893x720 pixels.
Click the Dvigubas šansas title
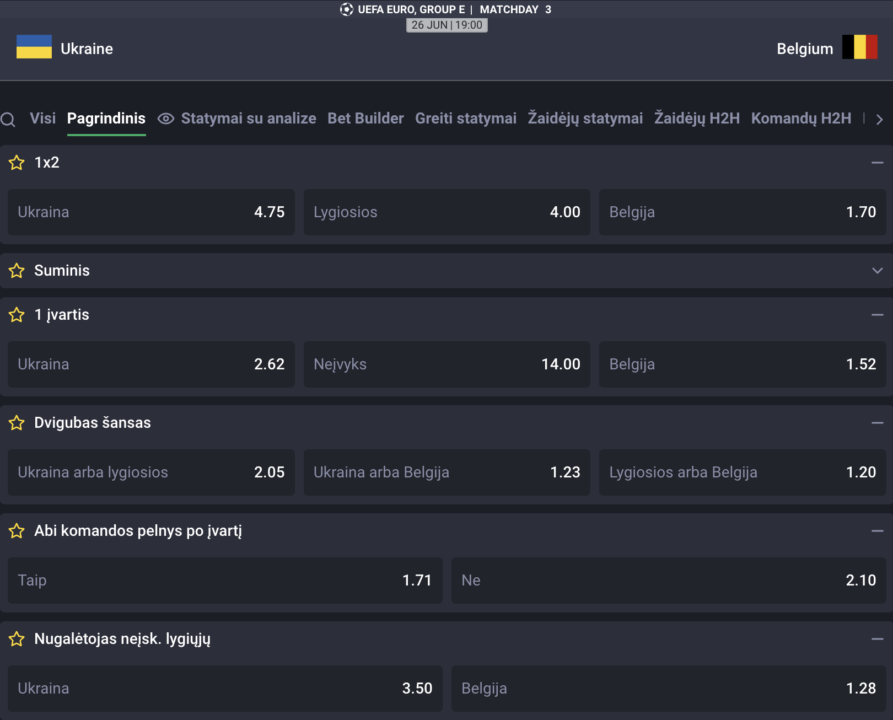click(x=92, y=423)
